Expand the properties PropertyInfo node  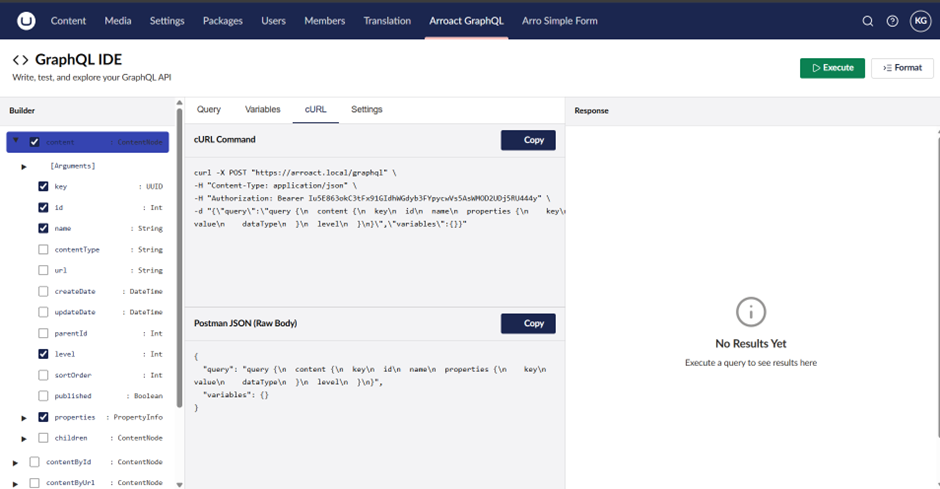point(24,417)
